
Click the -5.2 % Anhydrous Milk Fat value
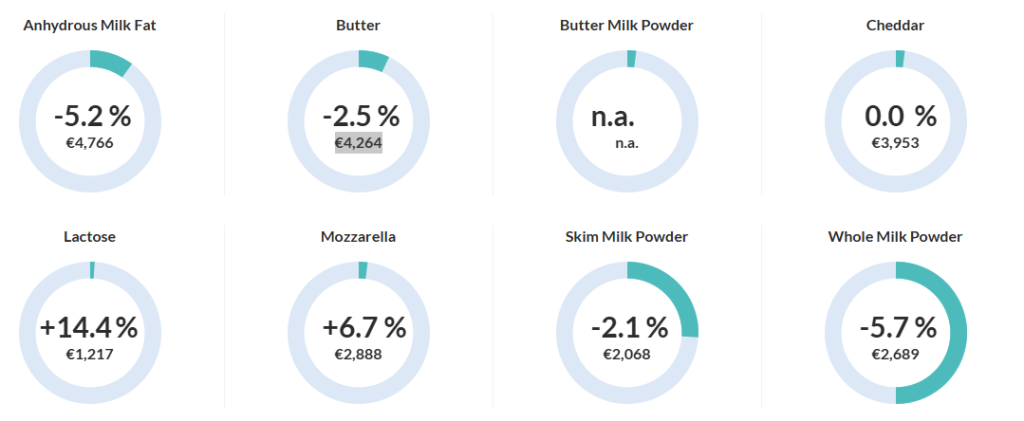click(92, 116)
